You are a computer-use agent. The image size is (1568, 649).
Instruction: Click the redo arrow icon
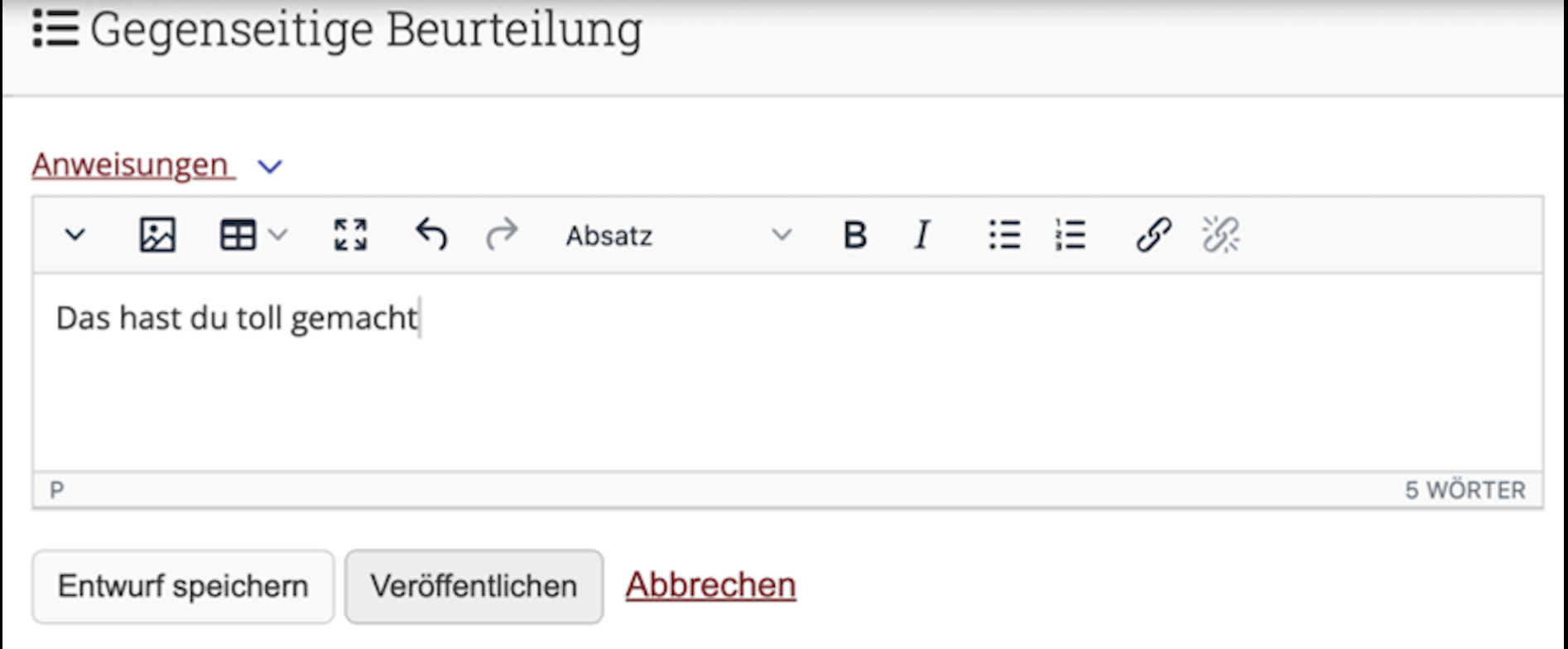pos(502,235)
